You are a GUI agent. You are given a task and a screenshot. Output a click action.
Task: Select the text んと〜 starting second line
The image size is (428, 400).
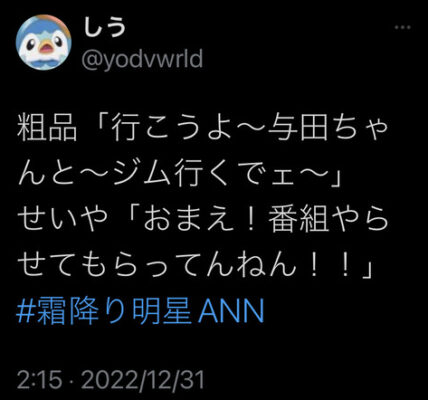pos(61,175)
